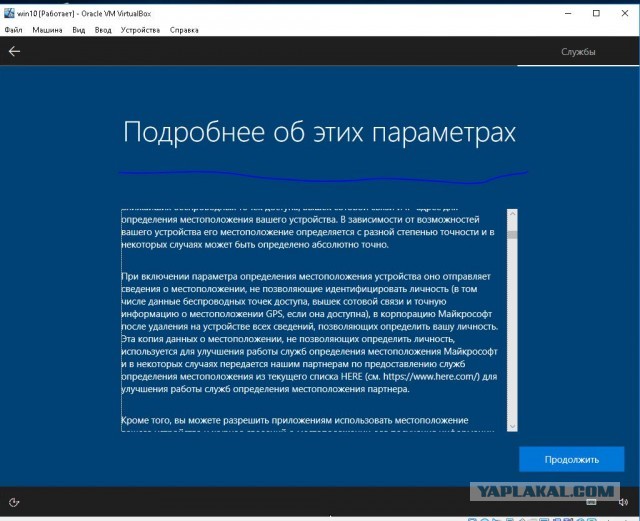640x521 pixels.
Task: Maximize the VirtualBox window
Action: tap(596, 13)
